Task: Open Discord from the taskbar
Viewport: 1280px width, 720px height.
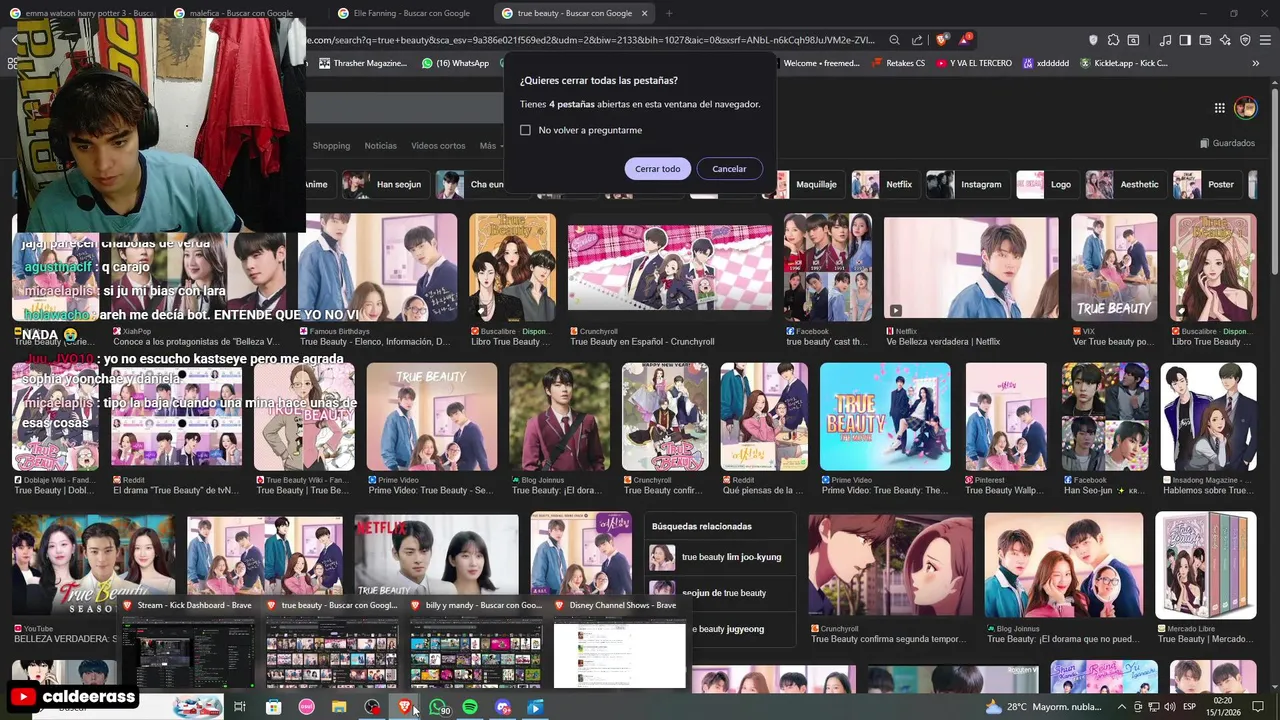Action: point(503,707)
